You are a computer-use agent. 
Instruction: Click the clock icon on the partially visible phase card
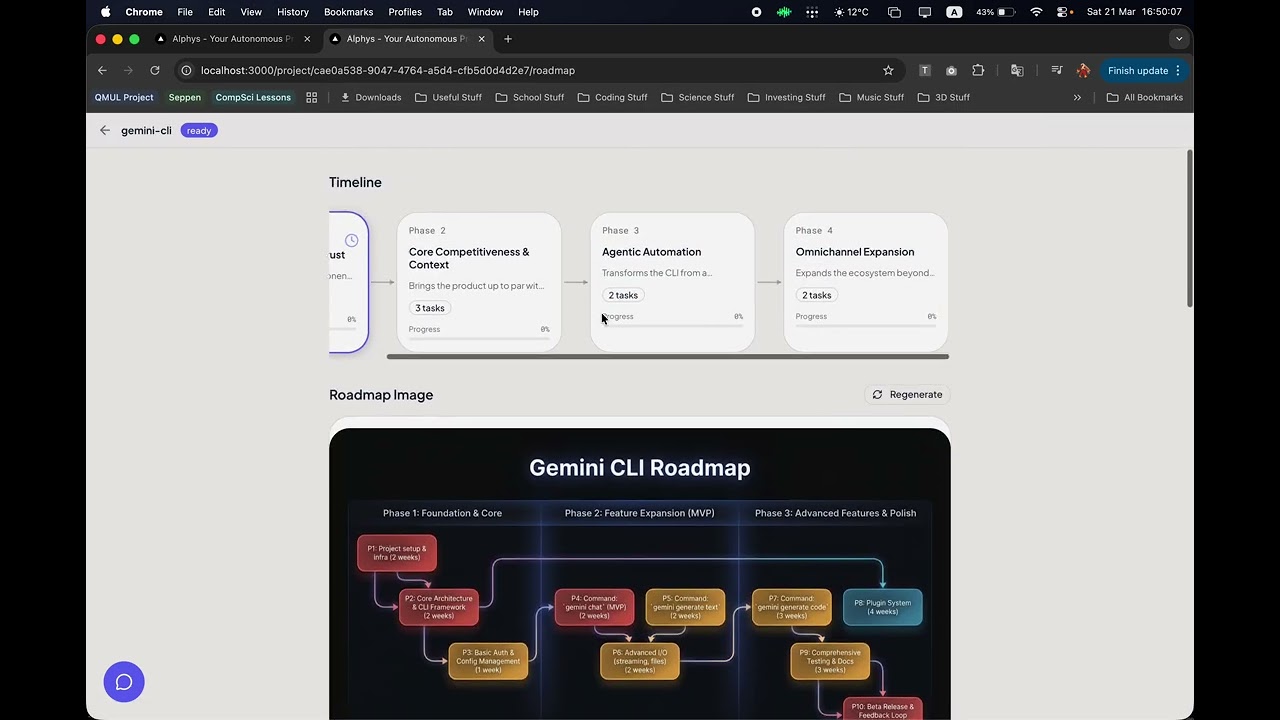click(351, 240)
